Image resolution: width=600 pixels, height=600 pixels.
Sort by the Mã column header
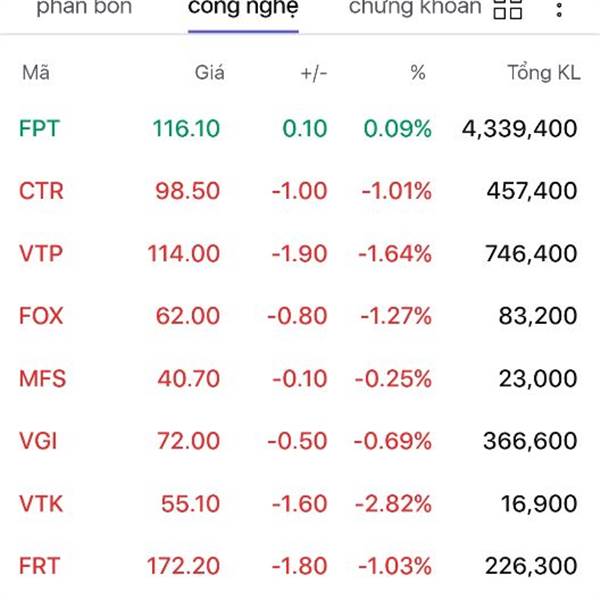click(x=36, y=73)
